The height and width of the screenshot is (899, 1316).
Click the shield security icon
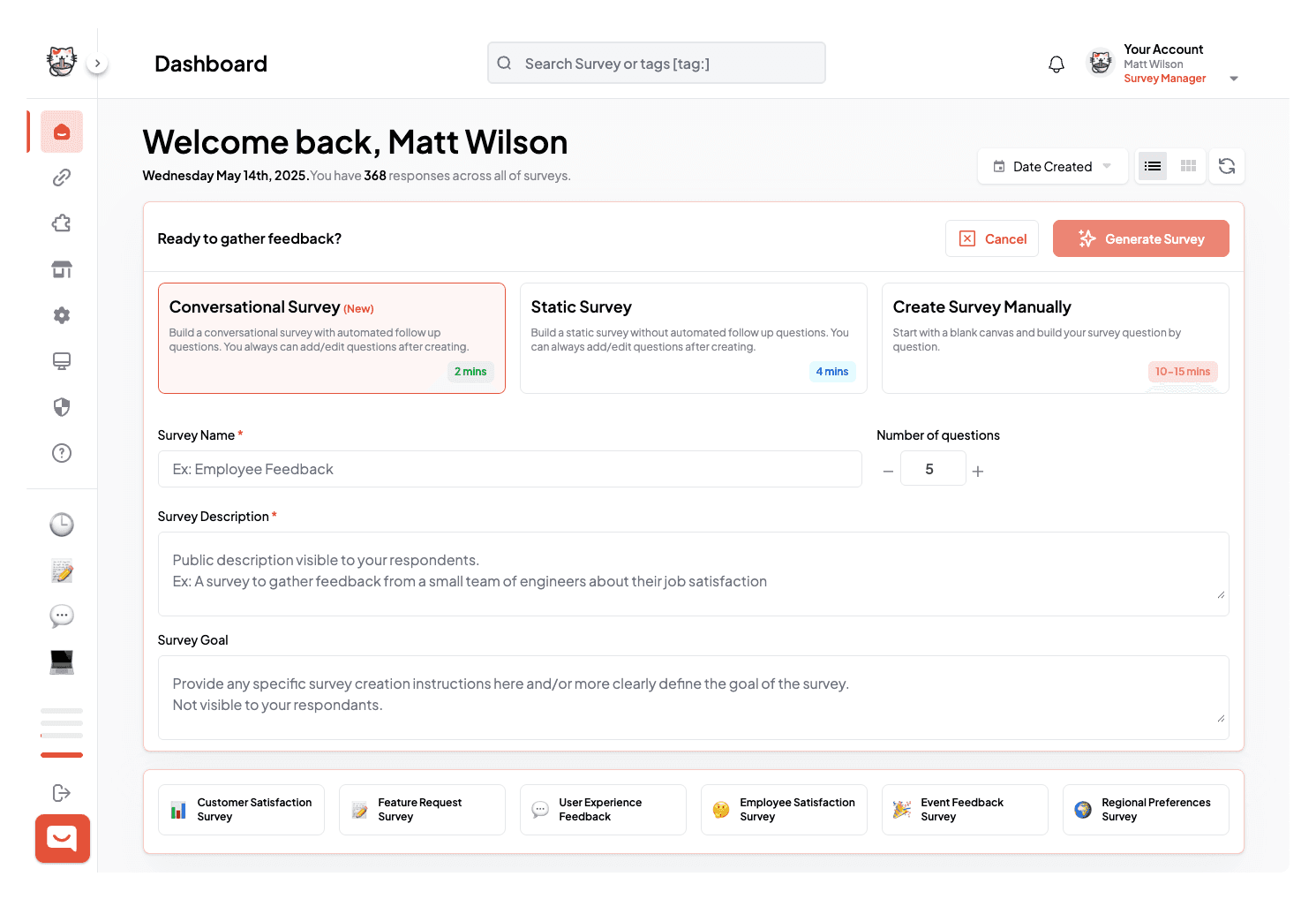62,407
